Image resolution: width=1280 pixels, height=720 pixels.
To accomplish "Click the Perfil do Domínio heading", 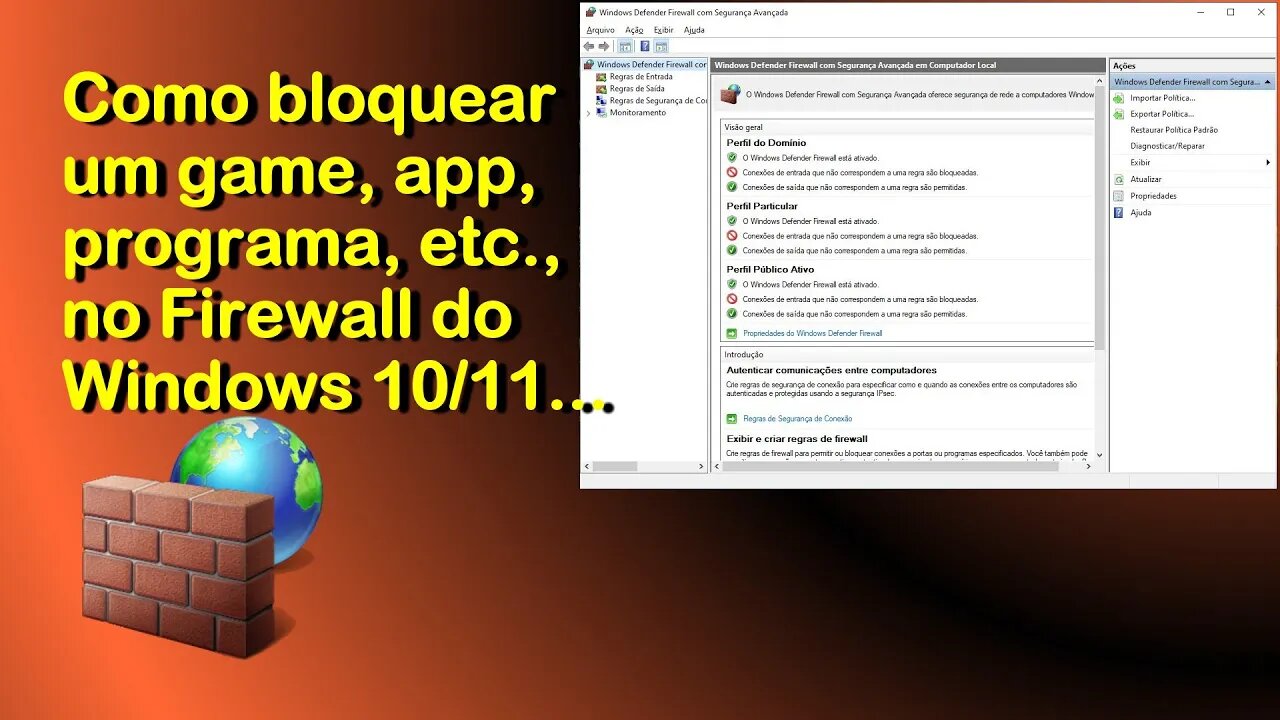I will (766, 143).
